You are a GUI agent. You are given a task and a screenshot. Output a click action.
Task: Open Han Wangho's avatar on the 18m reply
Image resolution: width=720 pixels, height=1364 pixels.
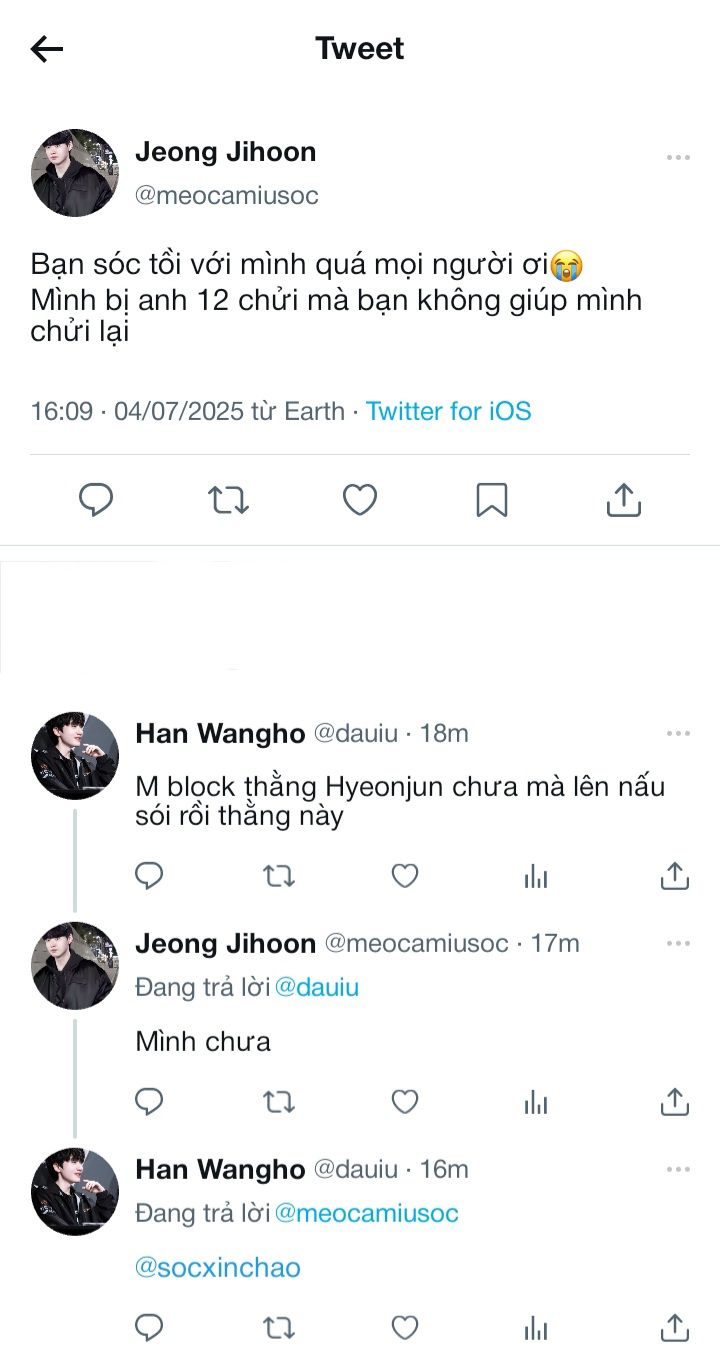pyautogui.click(x=75, y=756)
